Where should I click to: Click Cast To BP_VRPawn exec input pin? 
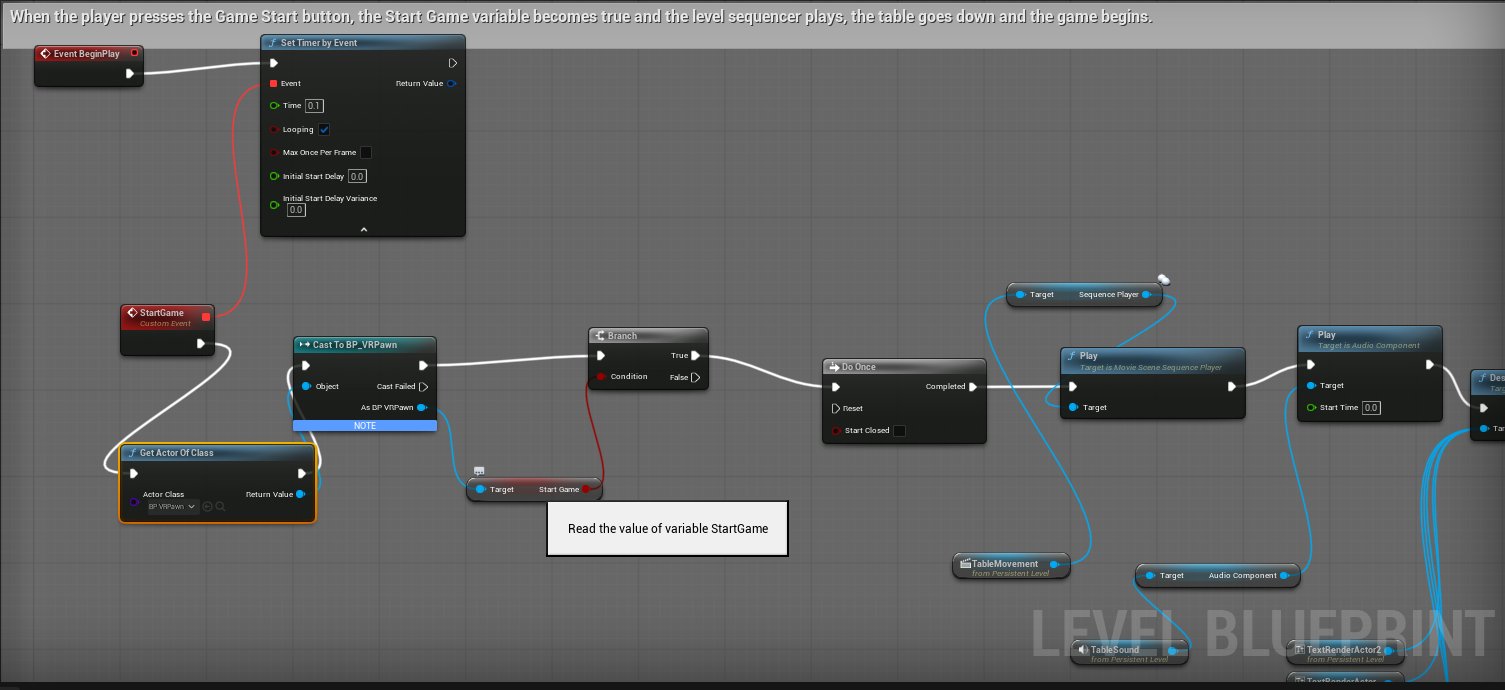(x=306, y=365)
